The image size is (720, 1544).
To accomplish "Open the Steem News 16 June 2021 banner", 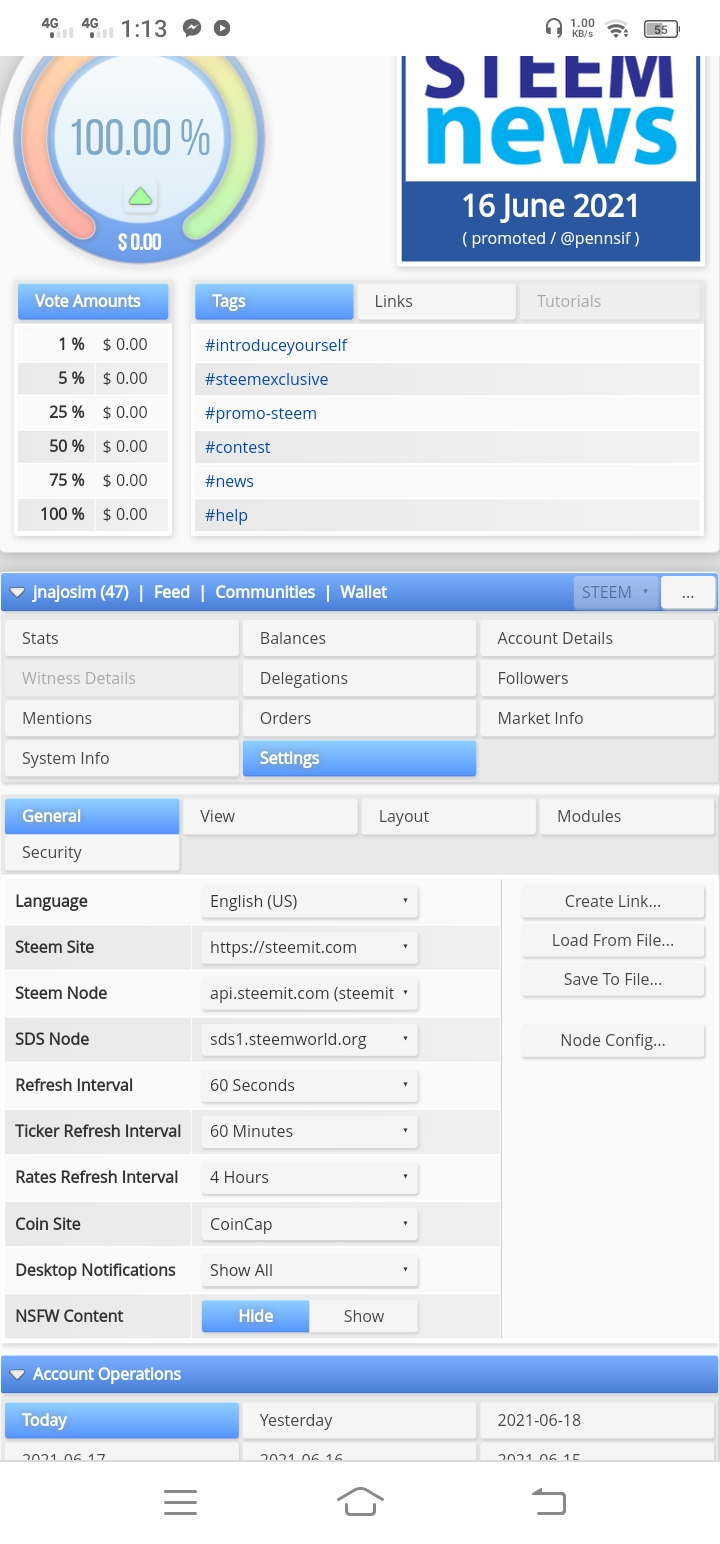I will pos(550,158).
